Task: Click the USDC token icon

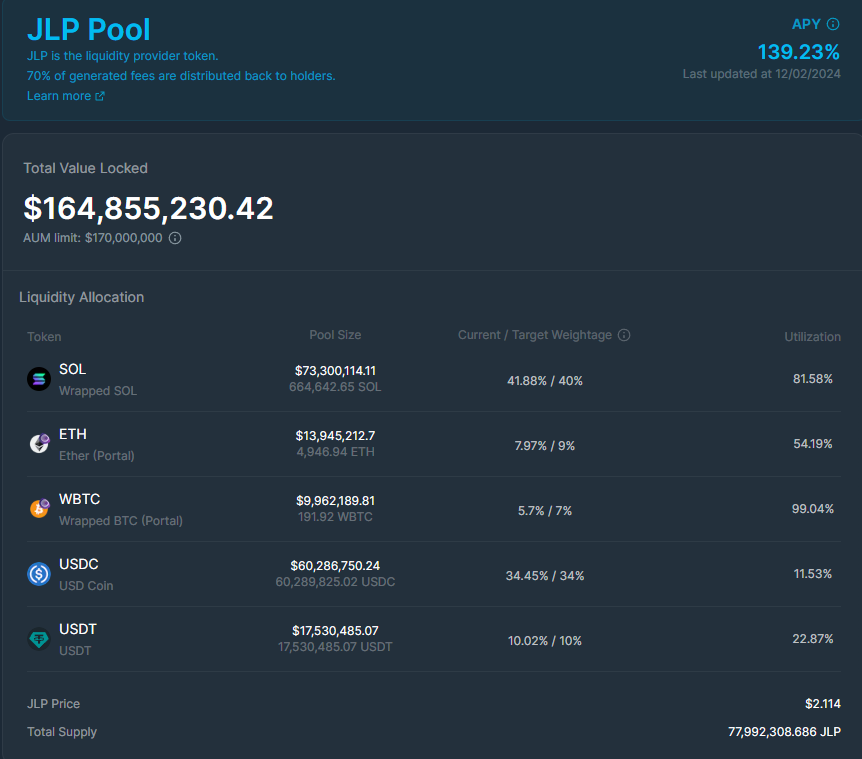Action: (39, 574)
